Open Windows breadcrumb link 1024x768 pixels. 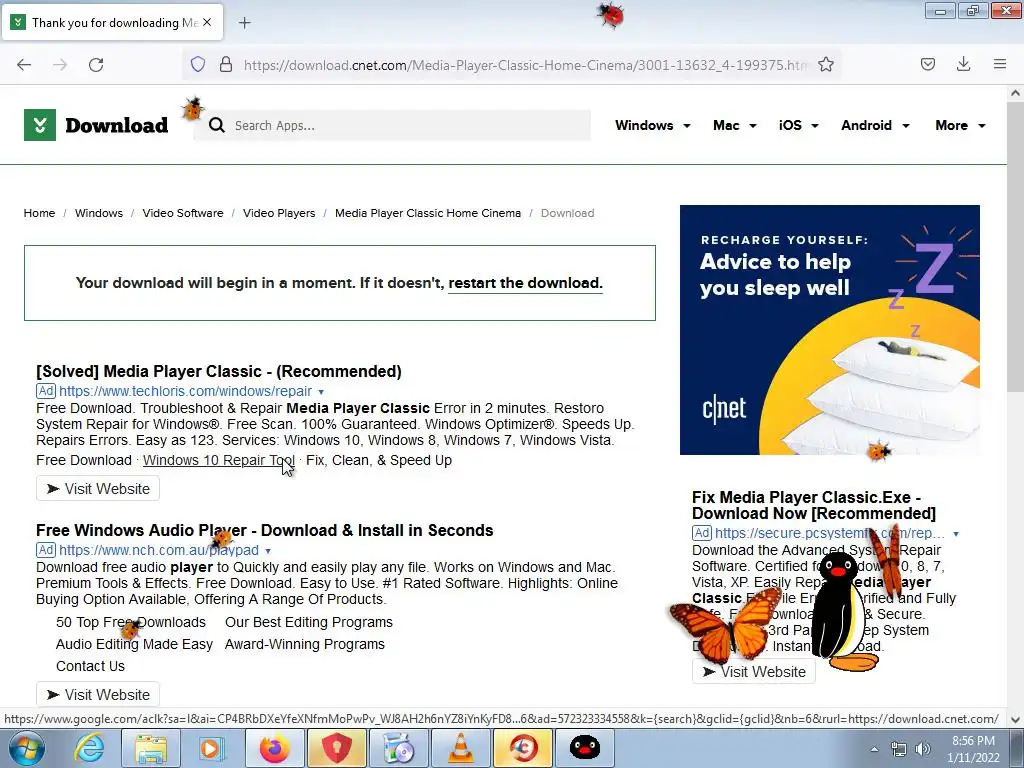click(x=99, y=213)
